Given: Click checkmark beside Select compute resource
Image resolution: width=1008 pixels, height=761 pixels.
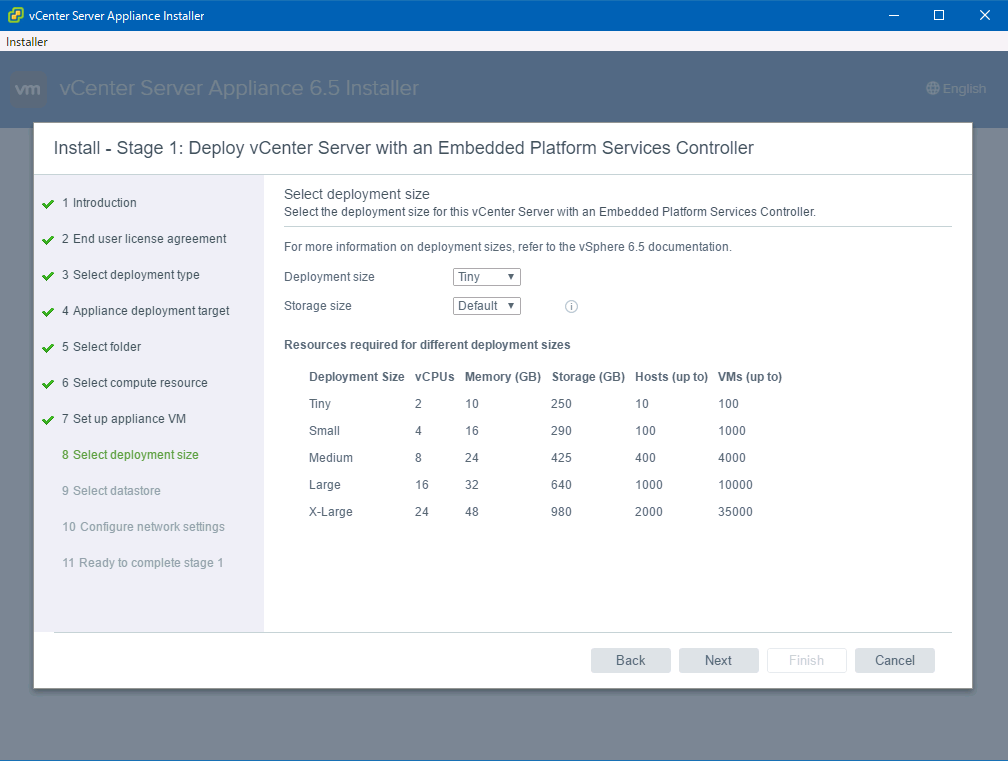Looking at the screenshot, I should [x=48, y=384].
